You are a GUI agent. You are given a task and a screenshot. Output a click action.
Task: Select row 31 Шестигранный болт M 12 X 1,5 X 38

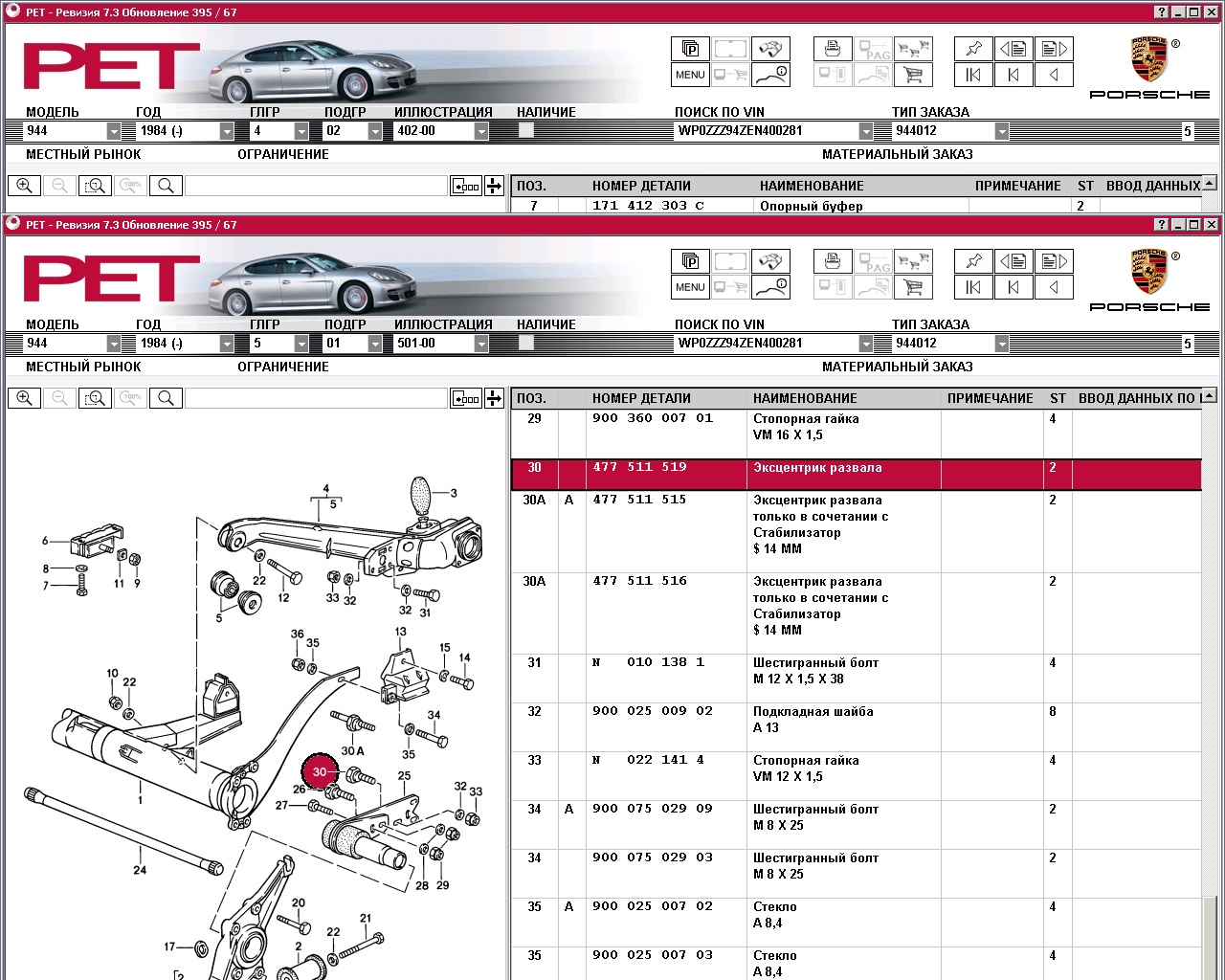[813, 671]
